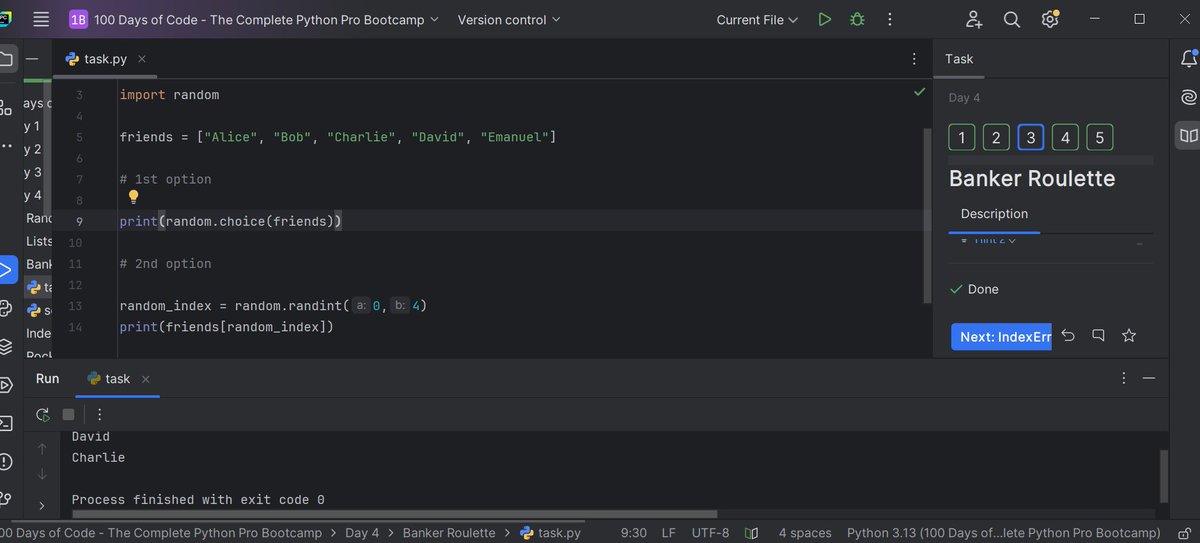
Task: Toggle the status bar column selection icon
Action: 753,533
